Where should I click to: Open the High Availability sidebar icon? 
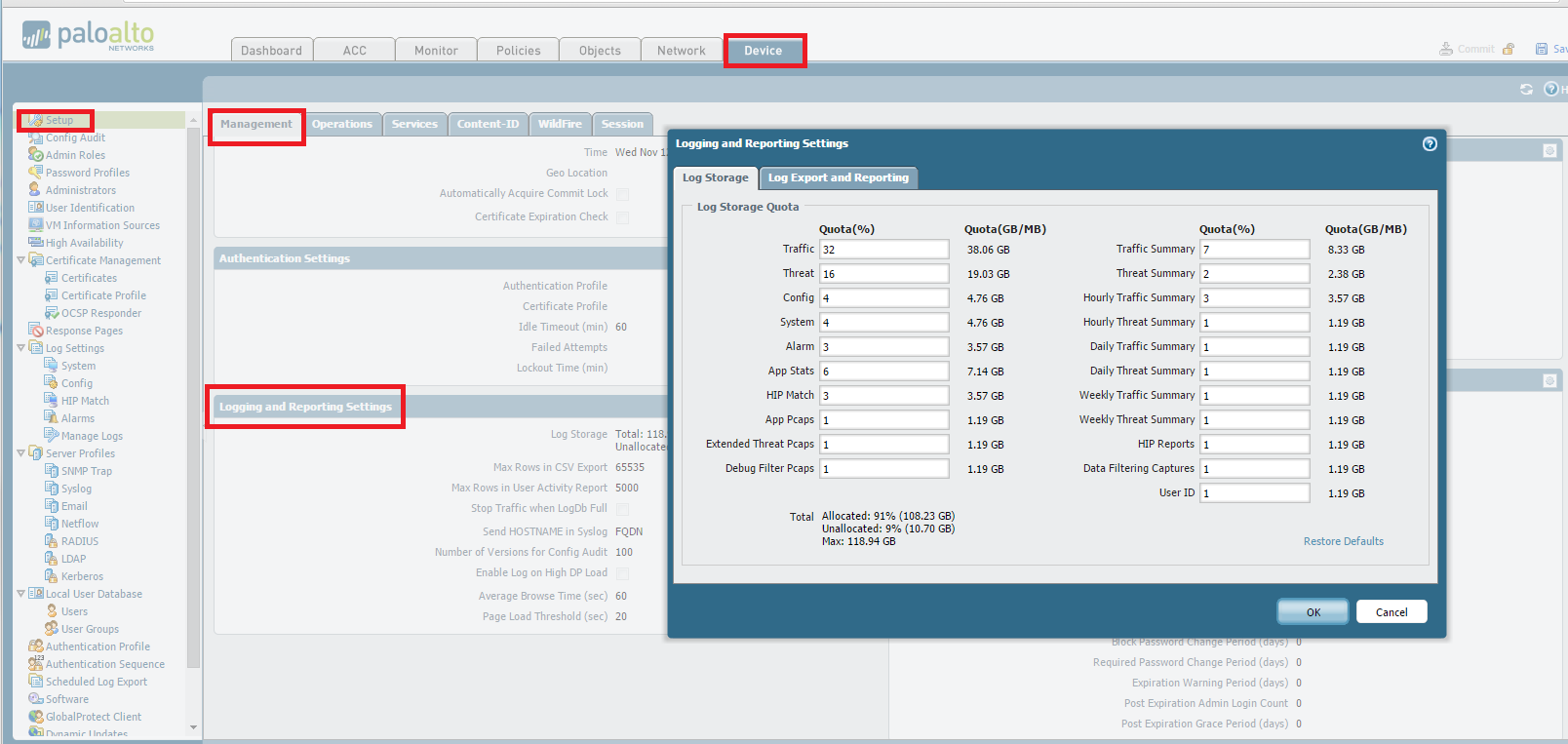(x=35, y=243)
